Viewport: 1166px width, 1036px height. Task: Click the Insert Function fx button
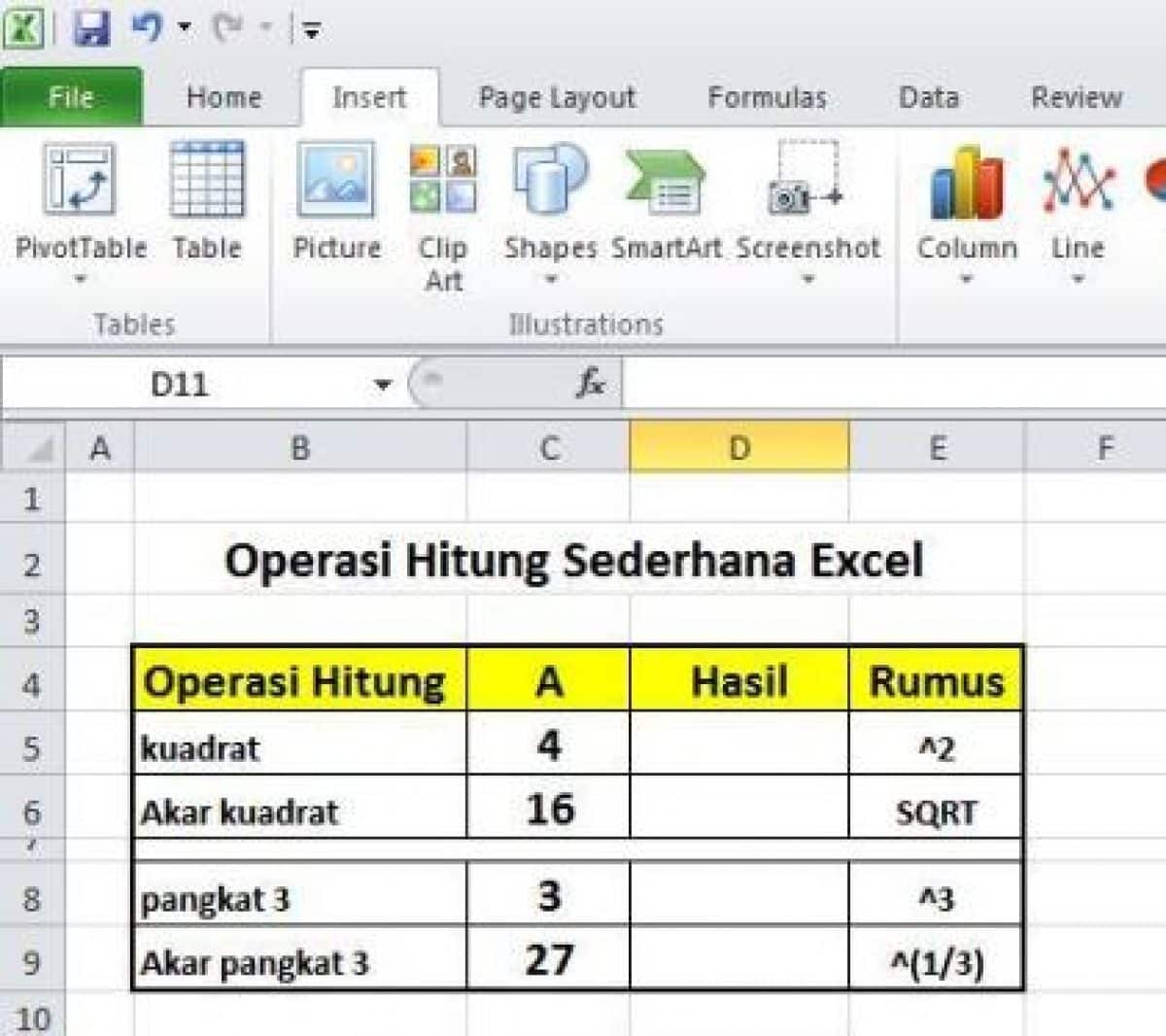[x=589, y=384]
